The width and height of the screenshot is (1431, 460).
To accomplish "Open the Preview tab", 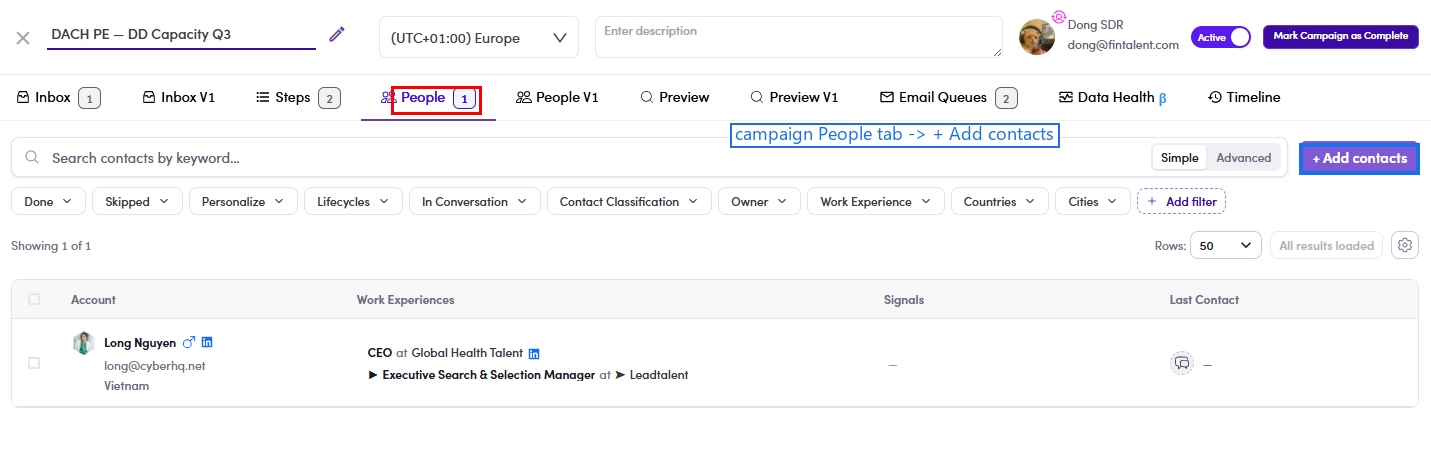I will tap(675, 98).
